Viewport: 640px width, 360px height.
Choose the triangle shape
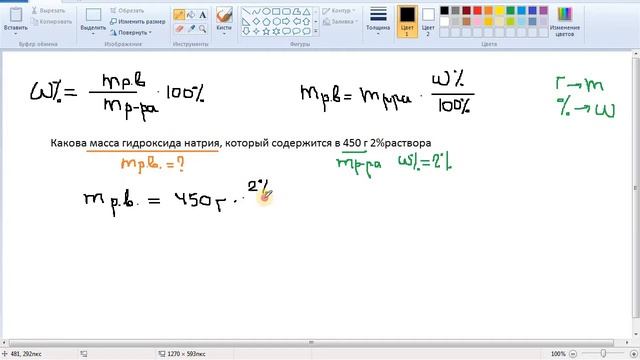[306, 11]
